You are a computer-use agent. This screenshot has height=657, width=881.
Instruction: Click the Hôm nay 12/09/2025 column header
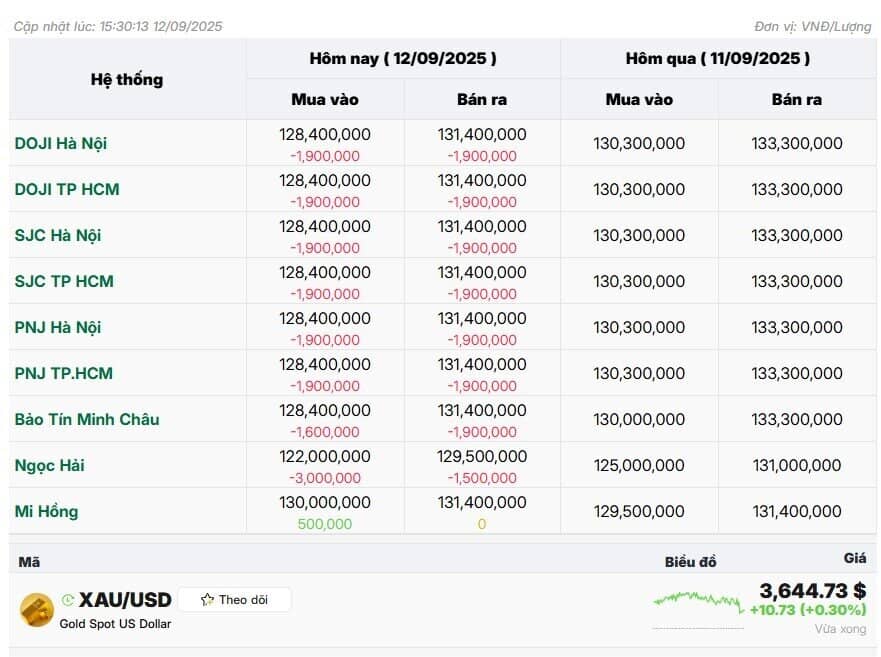point(403,58)
